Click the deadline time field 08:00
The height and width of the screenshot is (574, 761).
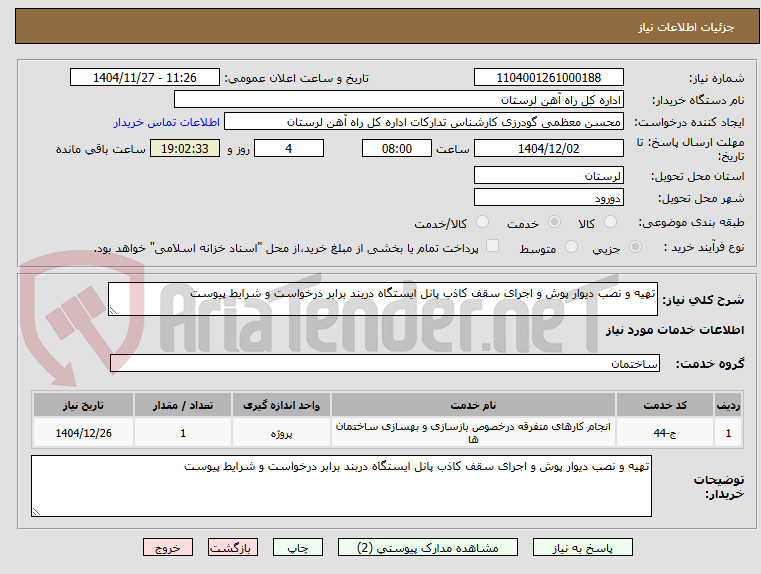coord(397,148)
